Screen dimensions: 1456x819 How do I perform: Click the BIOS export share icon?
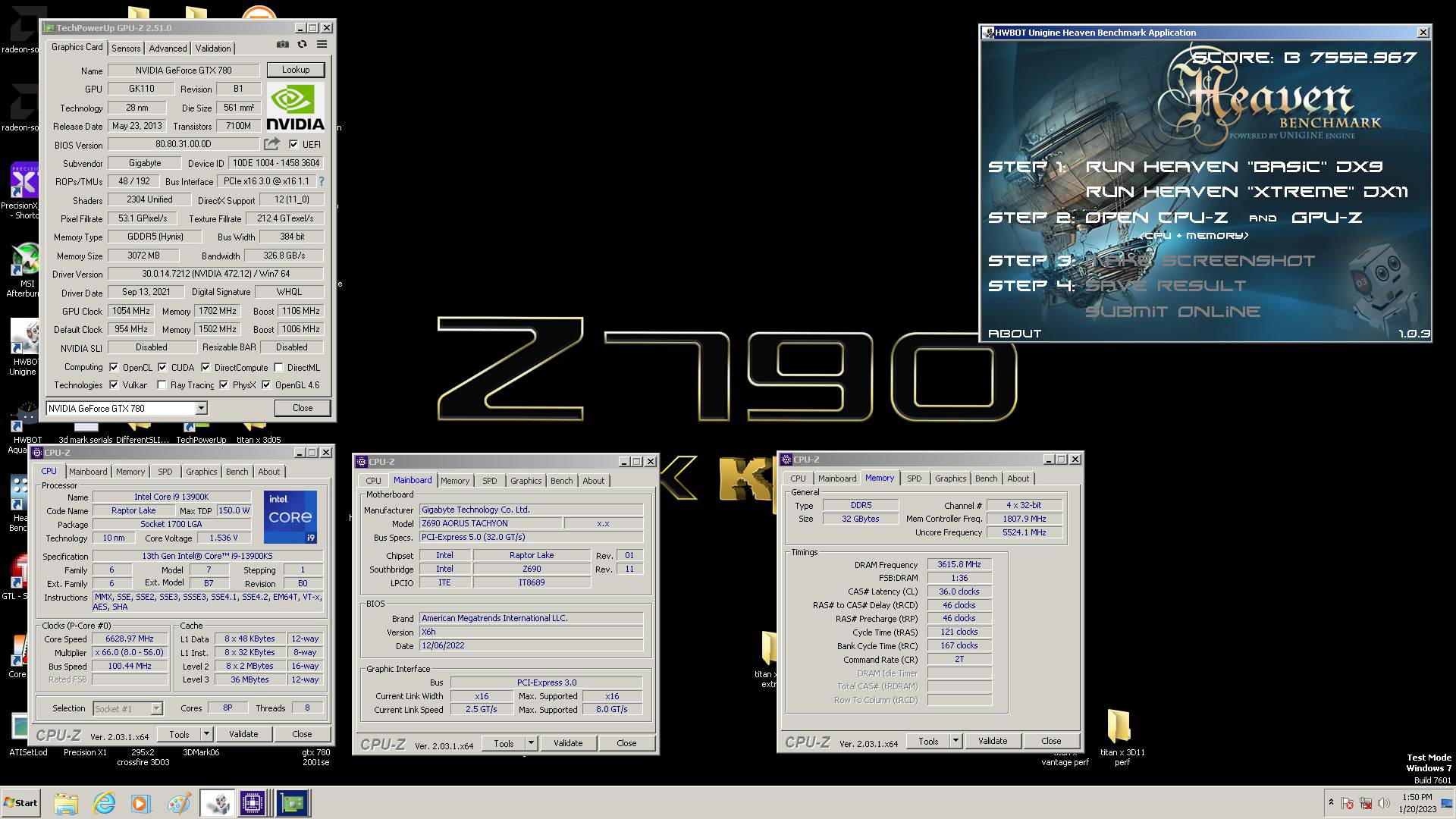(271, 144)
